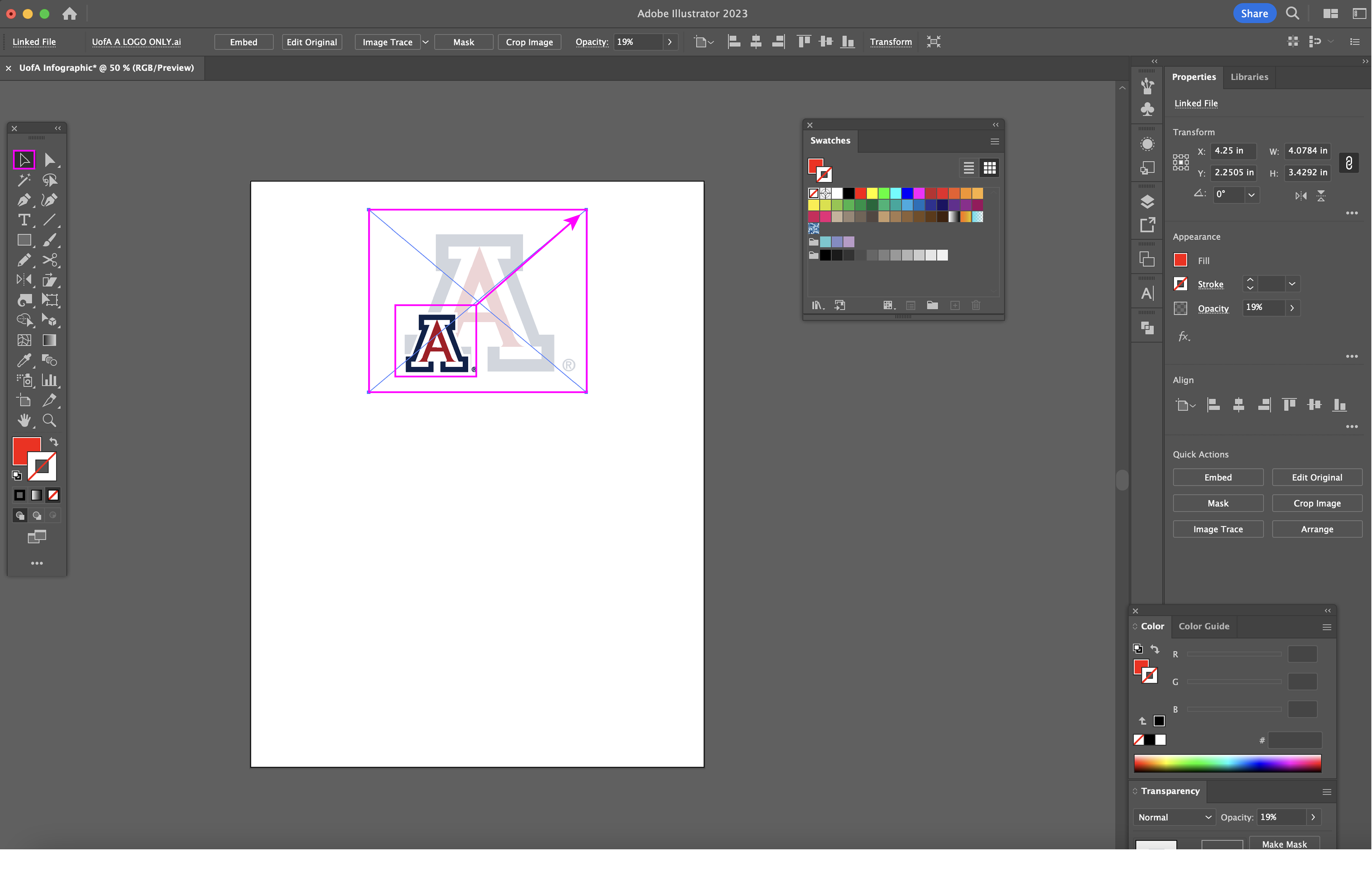Viewport: 1372px width, 878px height.
Task: Choose the Hand tool
Action: tap(23, 421)
